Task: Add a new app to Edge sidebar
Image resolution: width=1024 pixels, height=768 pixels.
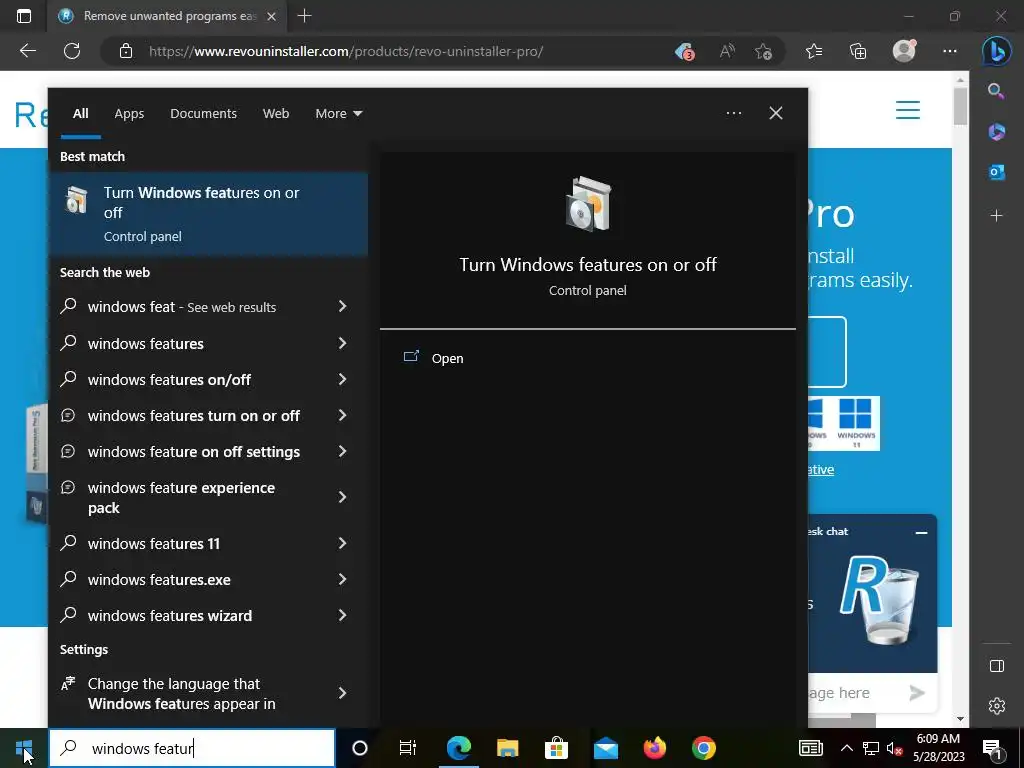Action: click(997, 216)
